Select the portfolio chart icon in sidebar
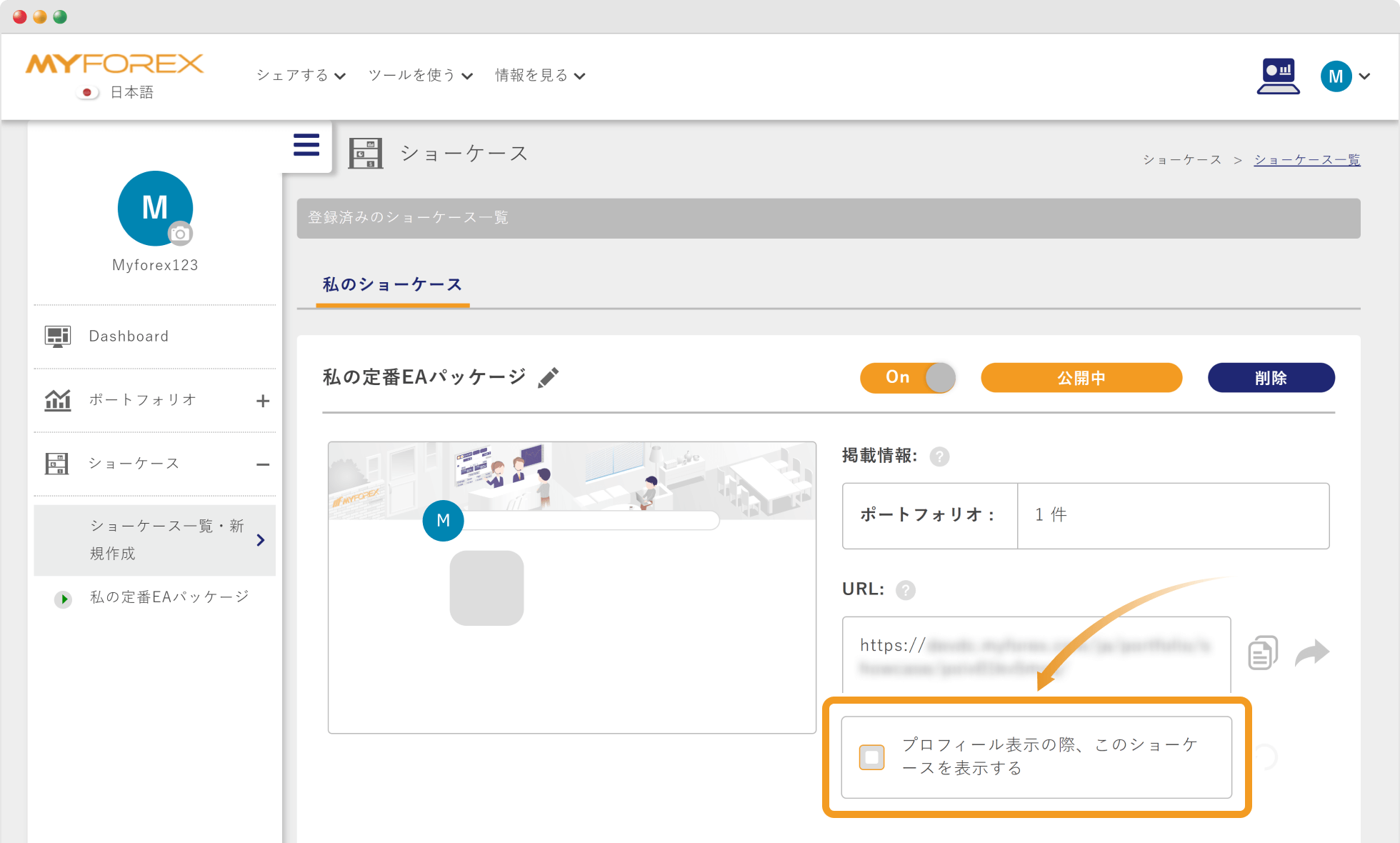Image resolution: width=1400 pixels, height=843 pixels. click(58, 399)
